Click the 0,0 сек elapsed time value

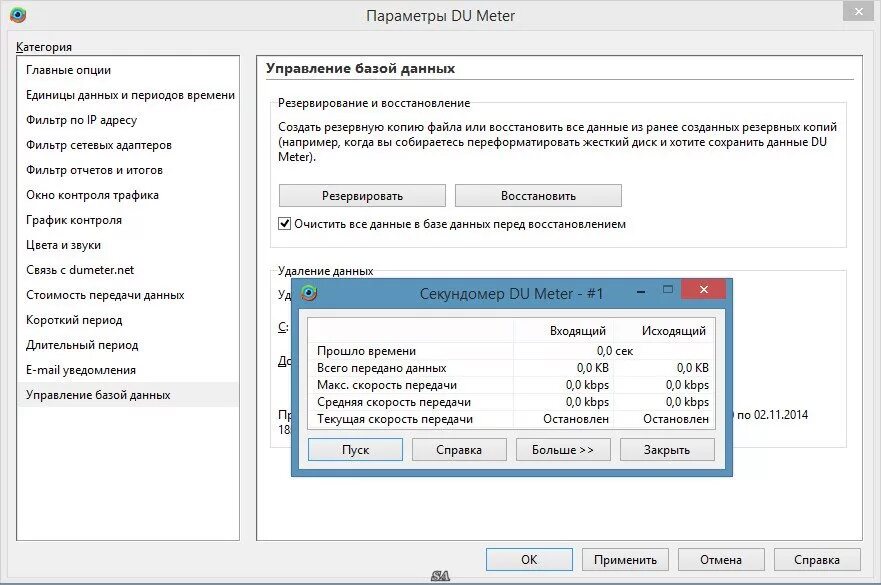(x=615, y=351)
